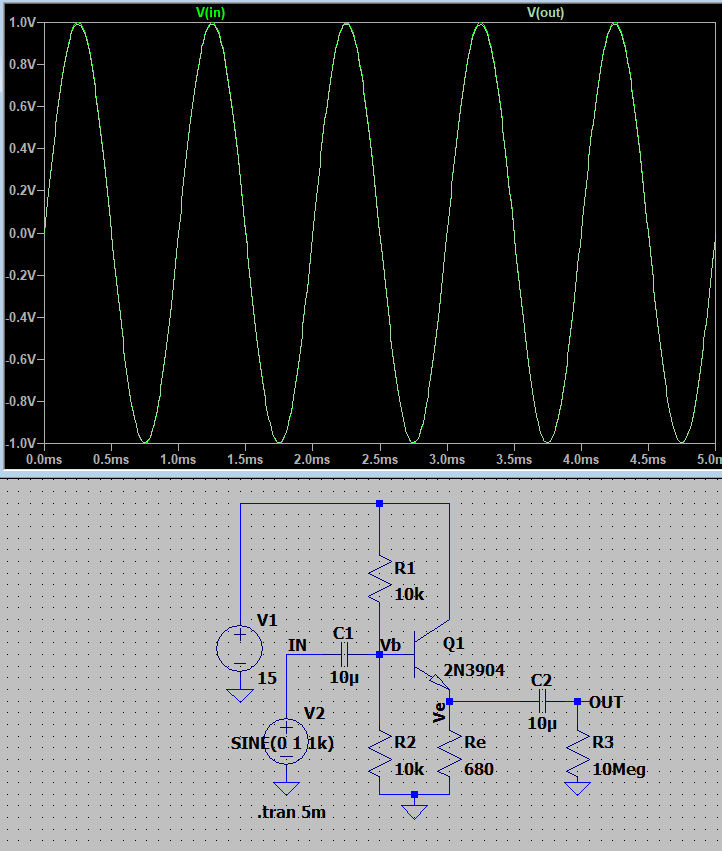
Task: Select the R1 resistor symbol
Action: (380, 581)
